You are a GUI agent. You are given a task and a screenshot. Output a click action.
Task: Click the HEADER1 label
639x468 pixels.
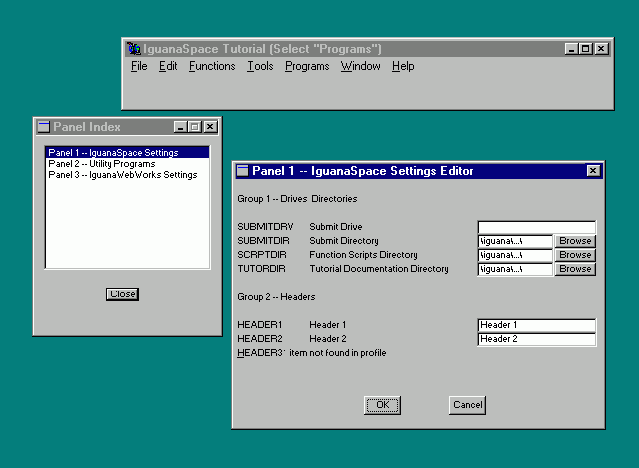point(260,325)
